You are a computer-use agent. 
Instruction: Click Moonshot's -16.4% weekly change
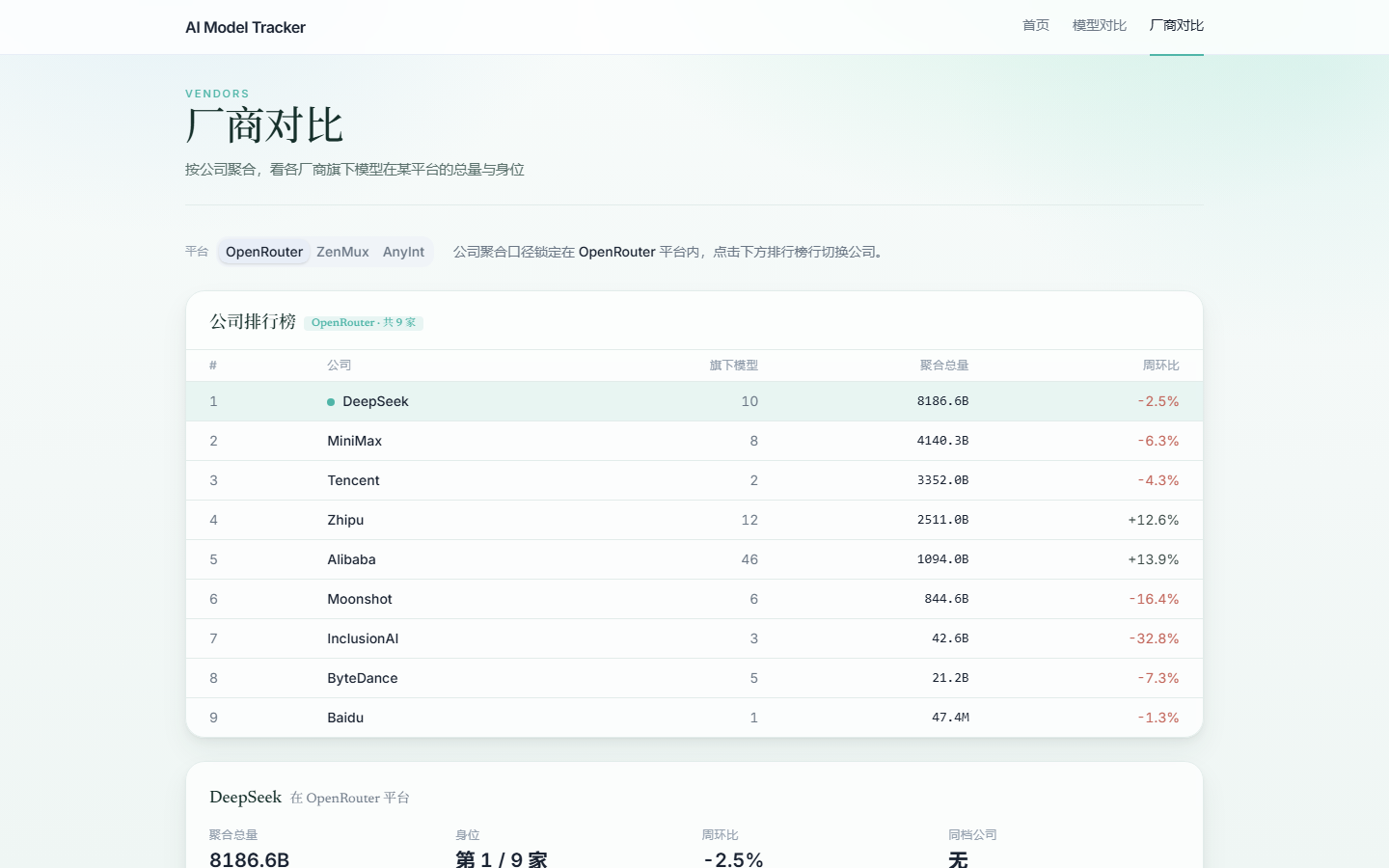tap(1154, 599)
